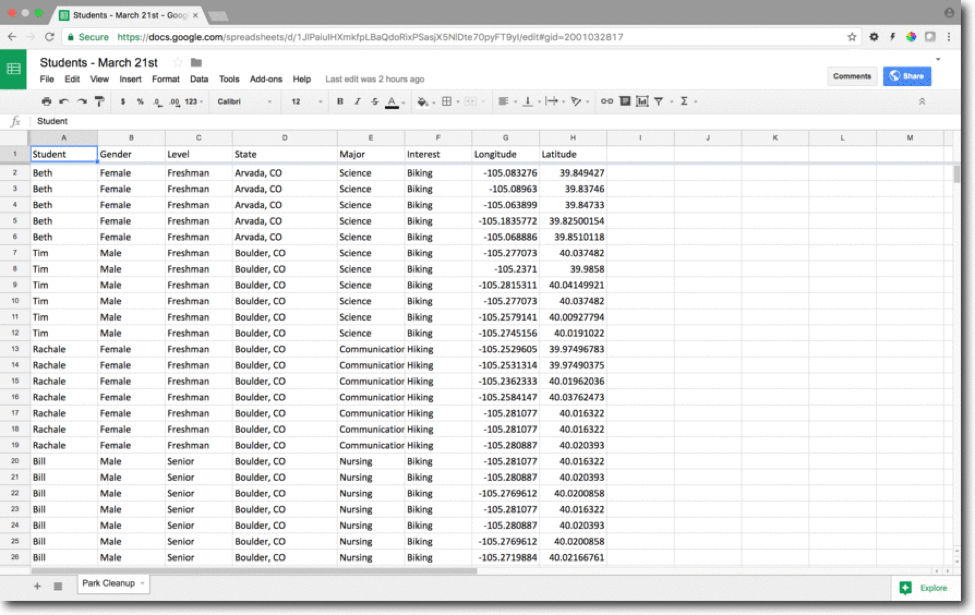
Task: Click the move to folder icon
Action: point(196,62)
